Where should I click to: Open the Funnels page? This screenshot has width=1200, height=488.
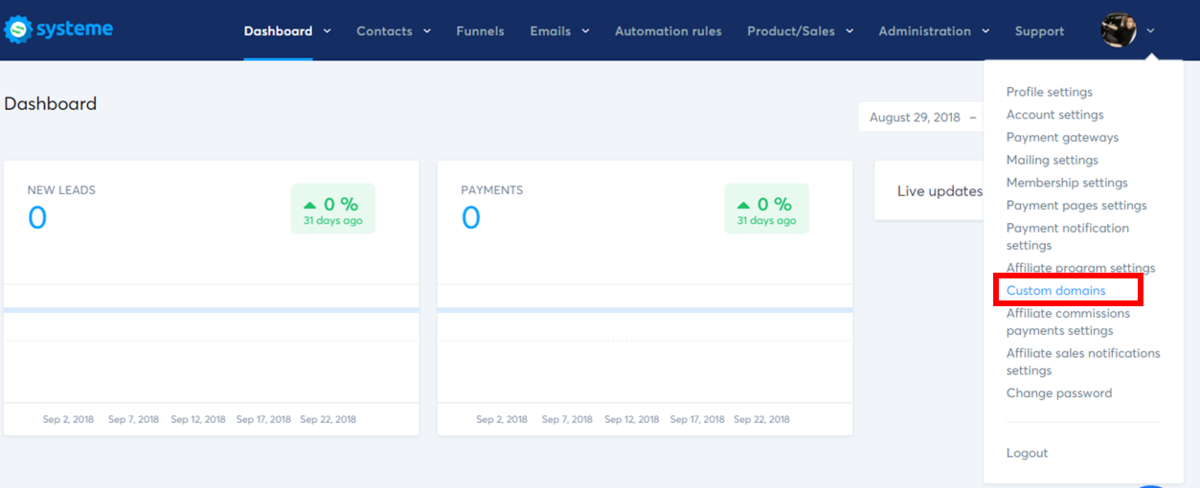point(480,31)
